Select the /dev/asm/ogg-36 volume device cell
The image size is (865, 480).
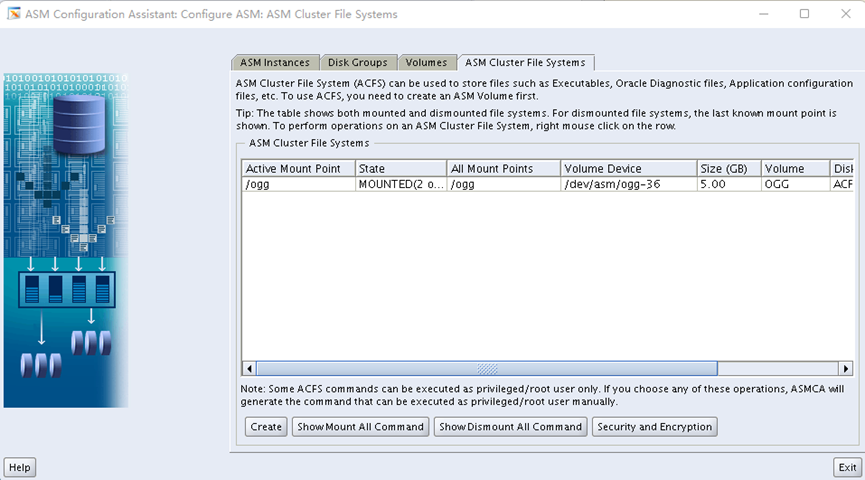[x=628, y=184]
